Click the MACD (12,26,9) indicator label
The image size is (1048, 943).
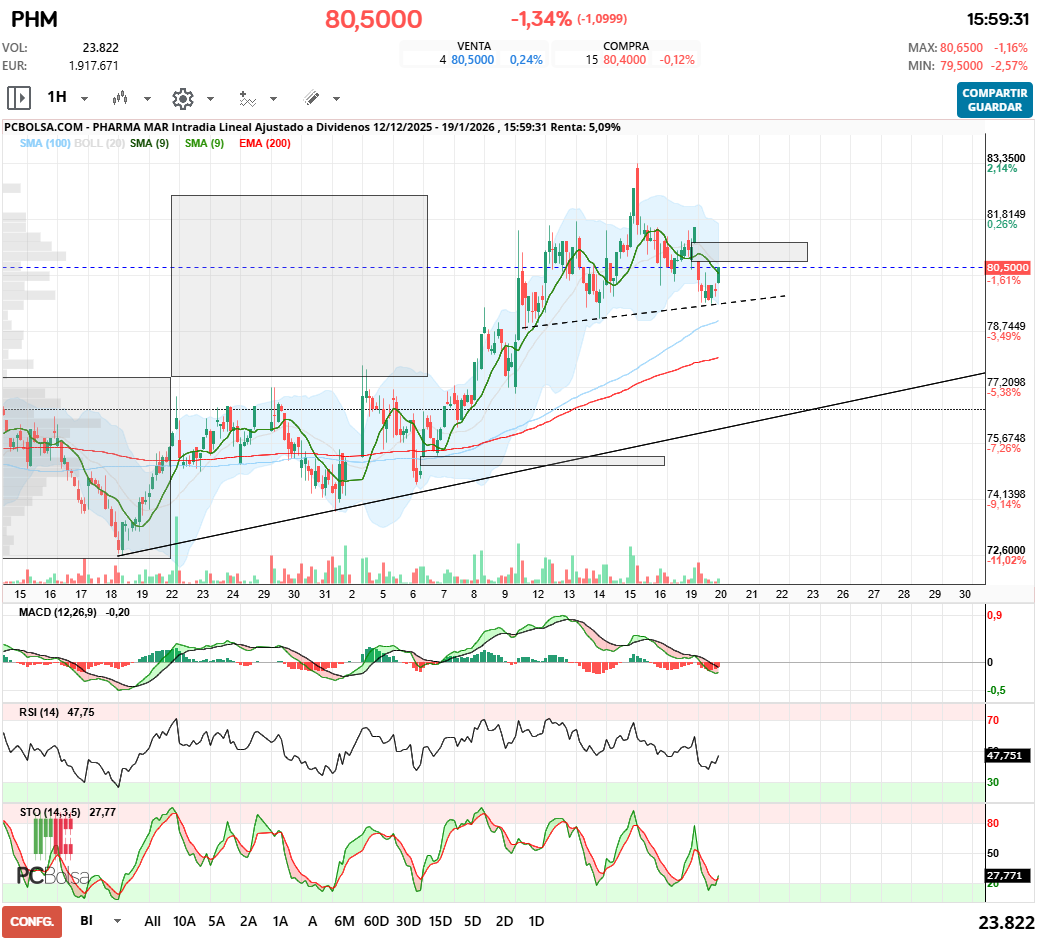[57, 612]
